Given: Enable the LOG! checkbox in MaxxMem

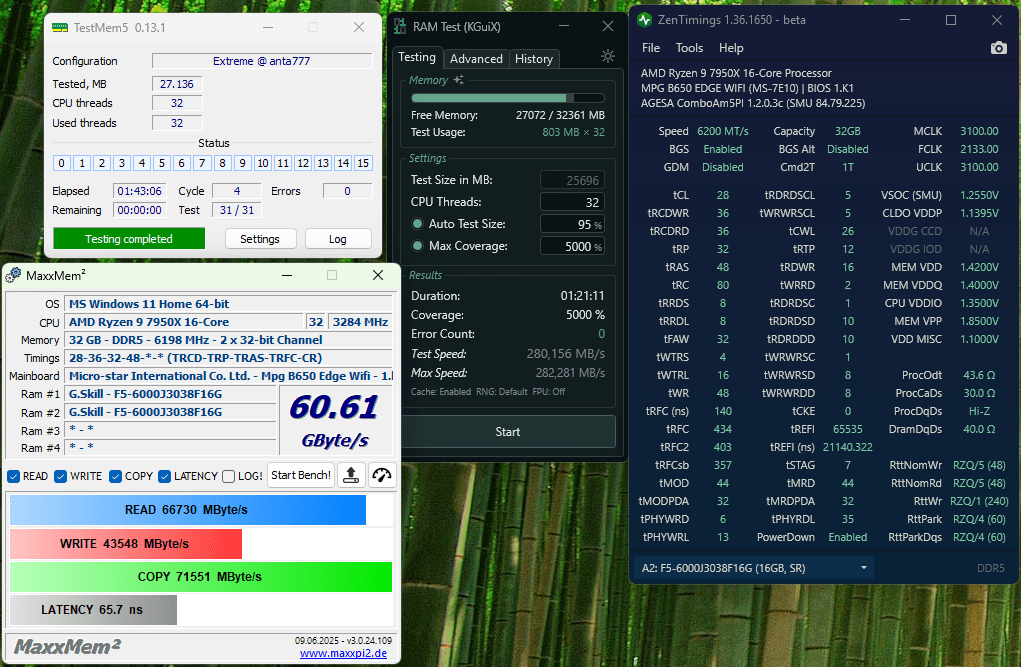Looking at the screenshot, I should point(228,476).
